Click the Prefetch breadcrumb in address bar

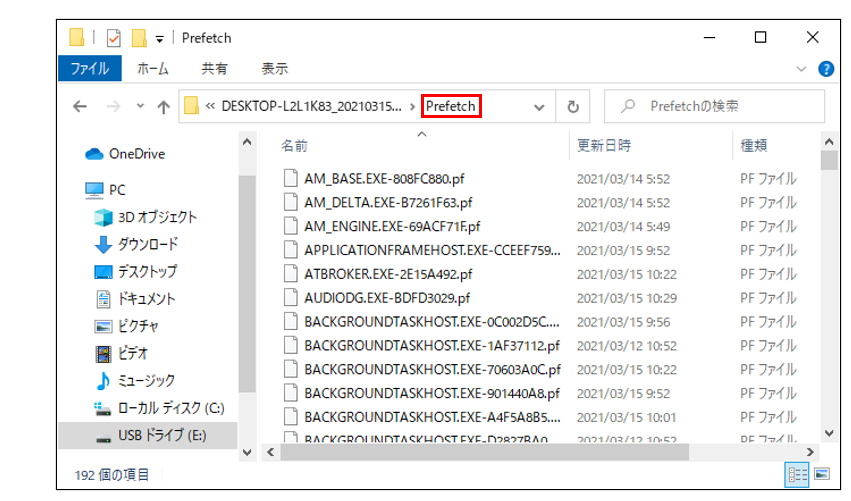(450, 106)
